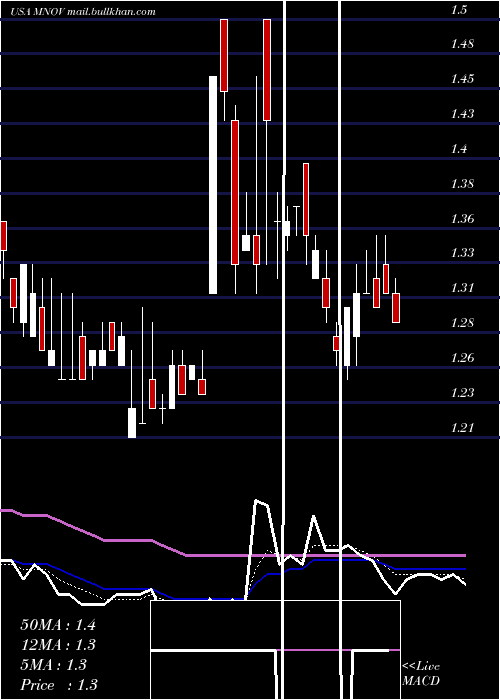Click the '50MA : 1.4' indicator value
The width and height of the screenshot is (500, 700).
(x=58, y=625)
